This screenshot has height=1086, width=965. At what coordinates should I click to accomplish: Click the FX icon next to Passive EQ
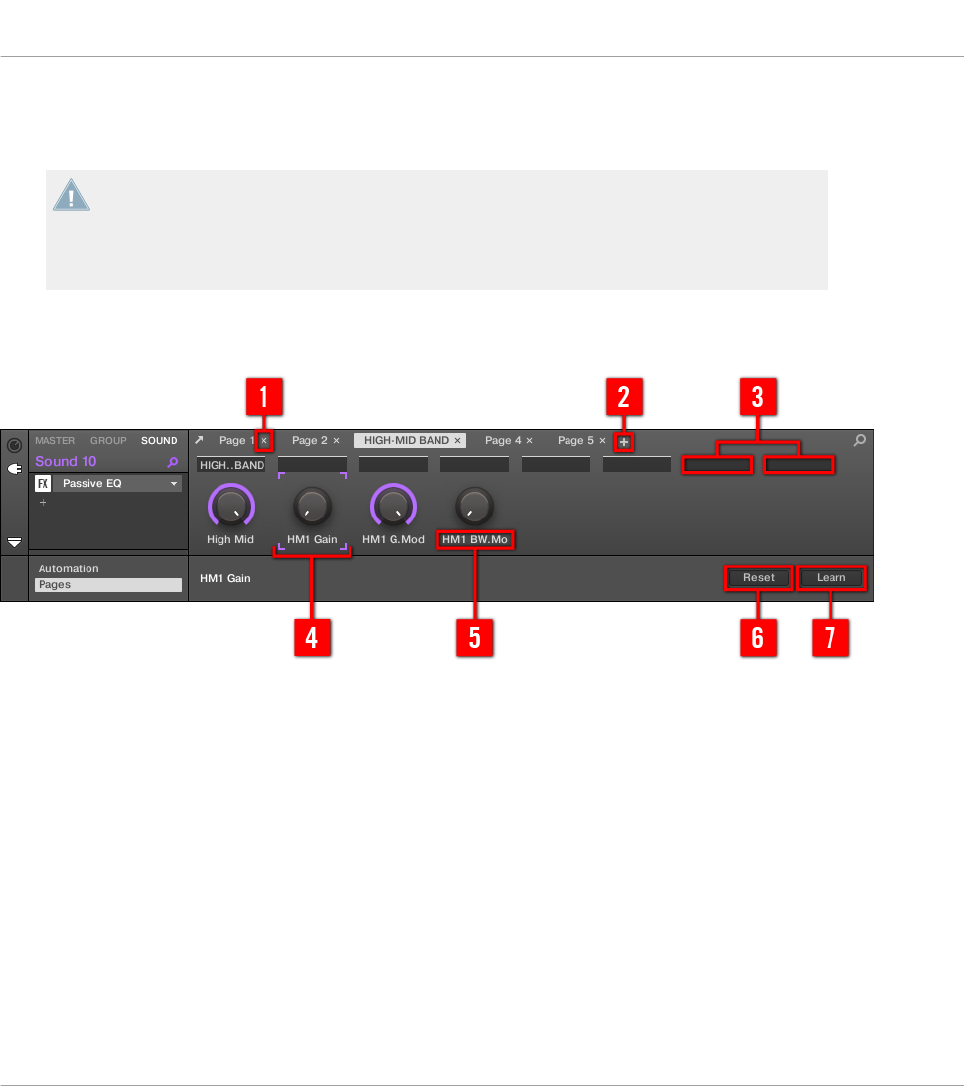(x=43, y=483)
